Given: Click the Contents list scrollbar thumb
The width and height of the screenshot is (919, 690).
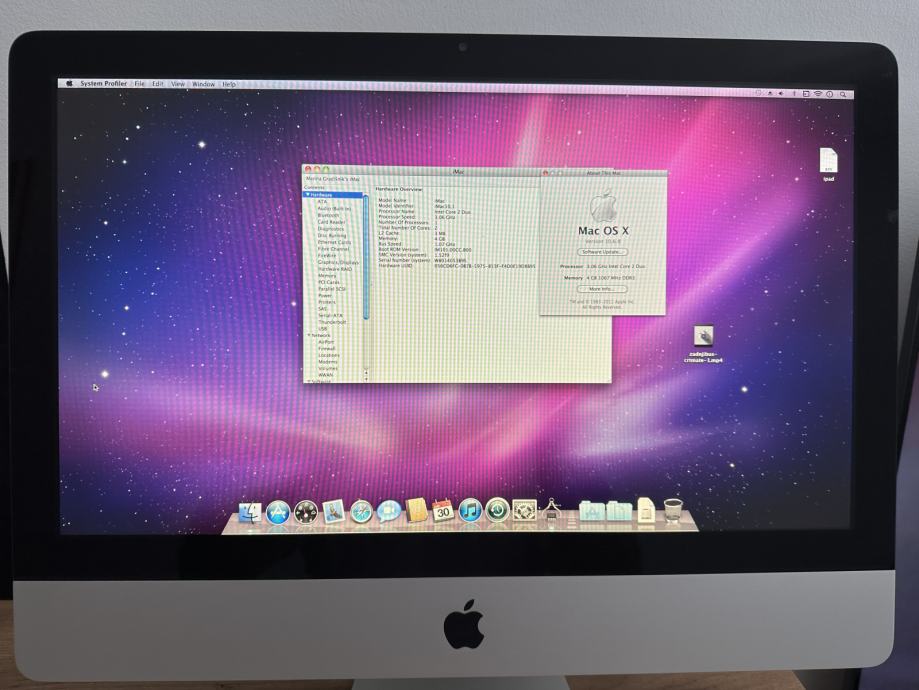Looking at the screenshot, I should 366,257.
